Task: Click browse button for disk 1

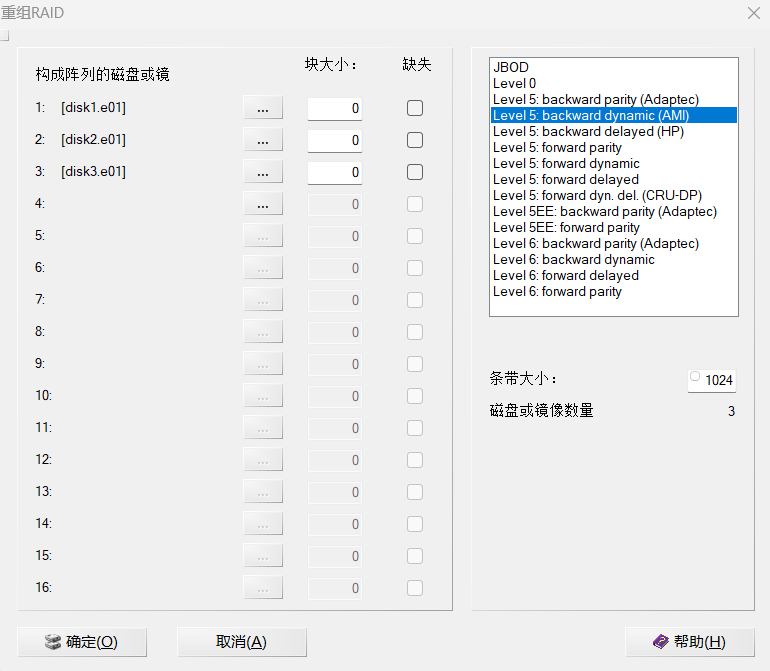Action: (x=263, y=108)
